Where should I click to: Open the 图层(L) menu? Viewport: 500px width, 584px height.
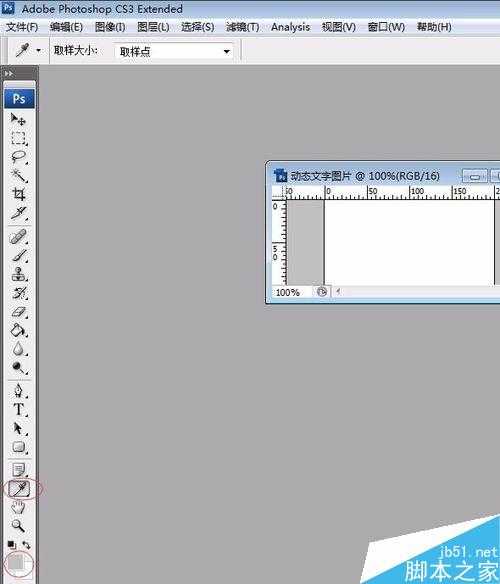pos(153,27)
